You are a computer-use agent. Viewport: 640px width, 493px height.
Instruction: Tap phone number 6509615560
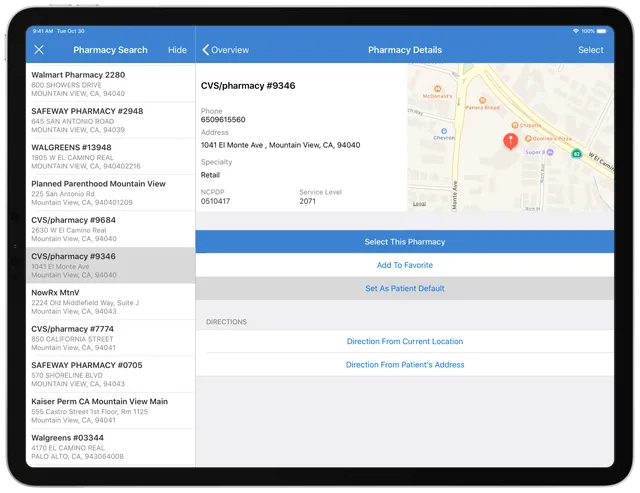pyautogui.click(x=223, y=120)
